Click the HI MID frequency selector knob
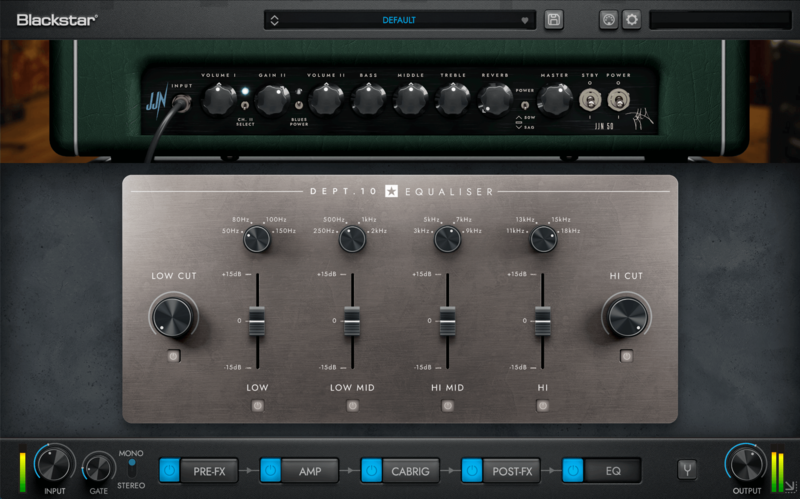Screen dimensions: 800x499 pyautogui.click(x=447, y=239)
